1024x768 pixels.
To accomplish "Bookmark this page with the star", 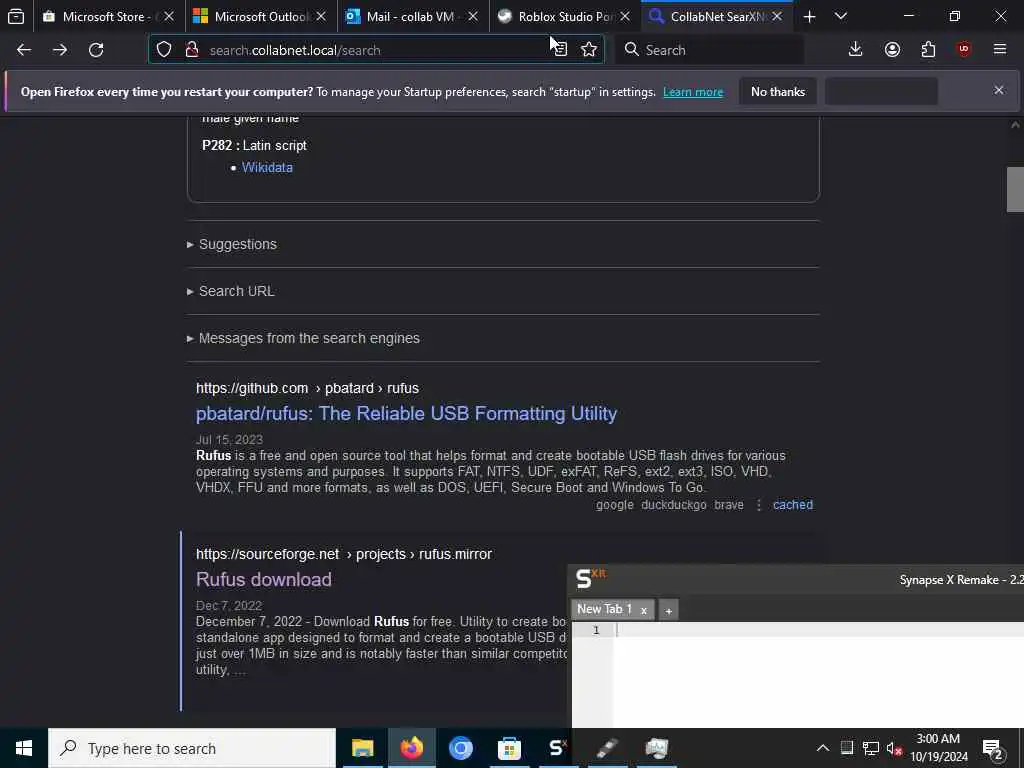I will point(589,50).
